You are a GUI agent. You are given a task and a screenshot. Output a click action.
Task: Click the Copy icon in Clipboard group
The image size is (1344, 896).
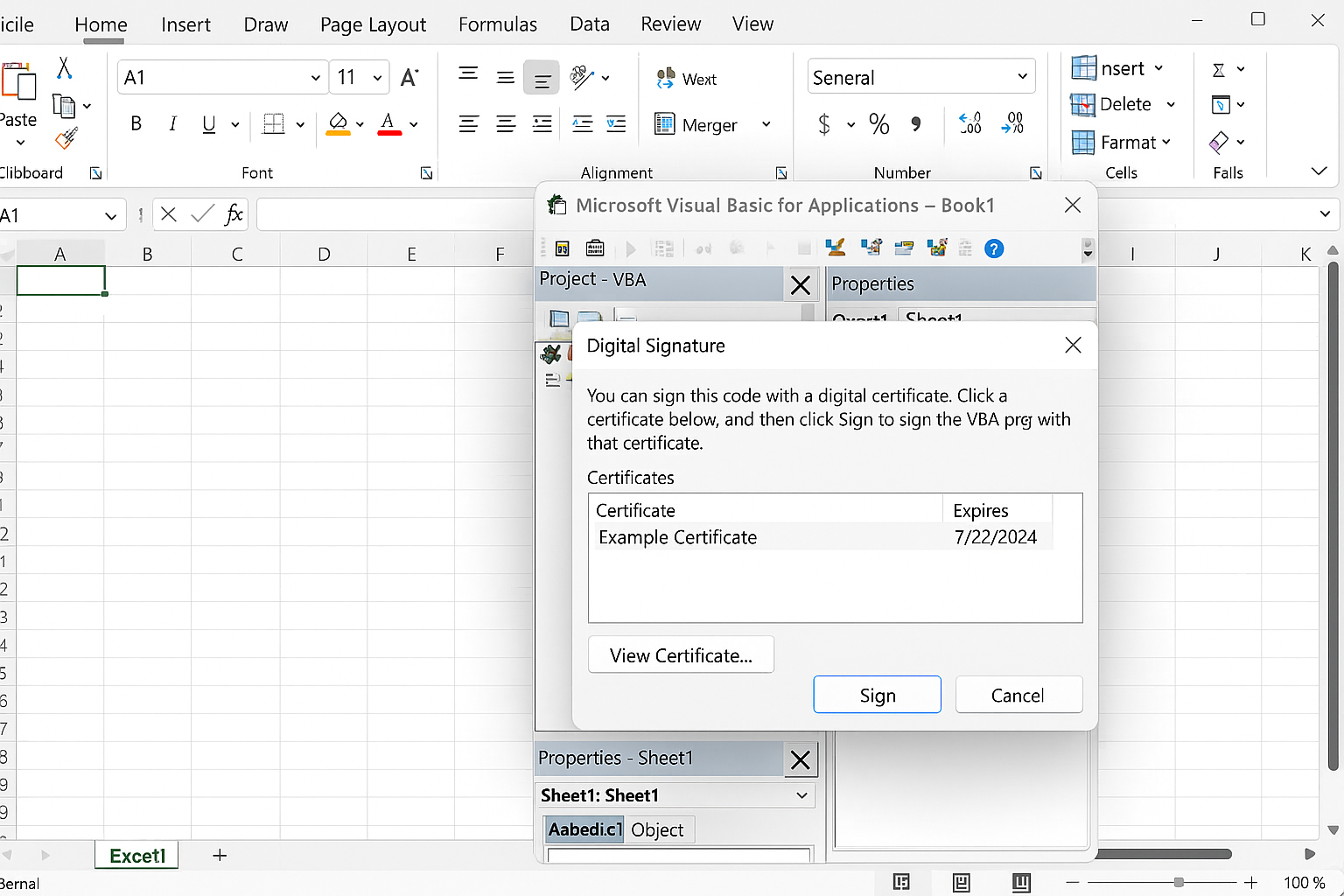click(64, 106)
